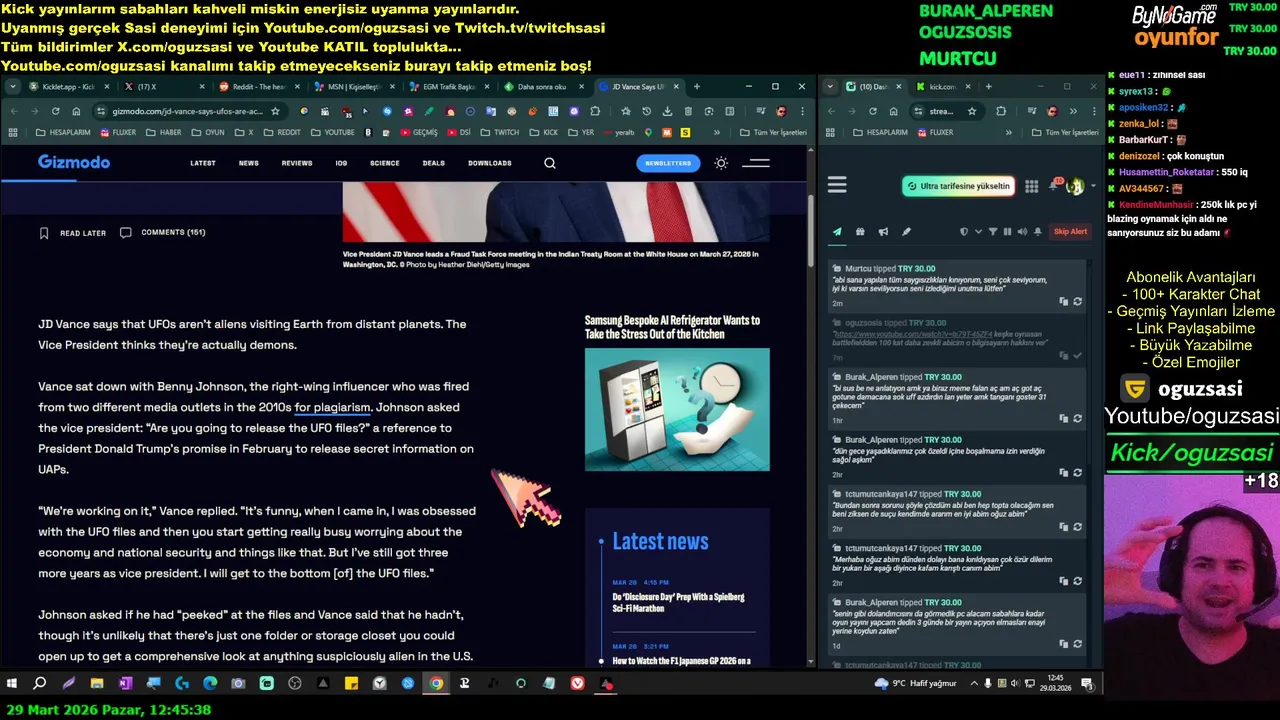This screenshot has height=720, width=1280.
Task: Toggle alert bell icon beside Skip Alert
Action: click(x=1038, y=232)
